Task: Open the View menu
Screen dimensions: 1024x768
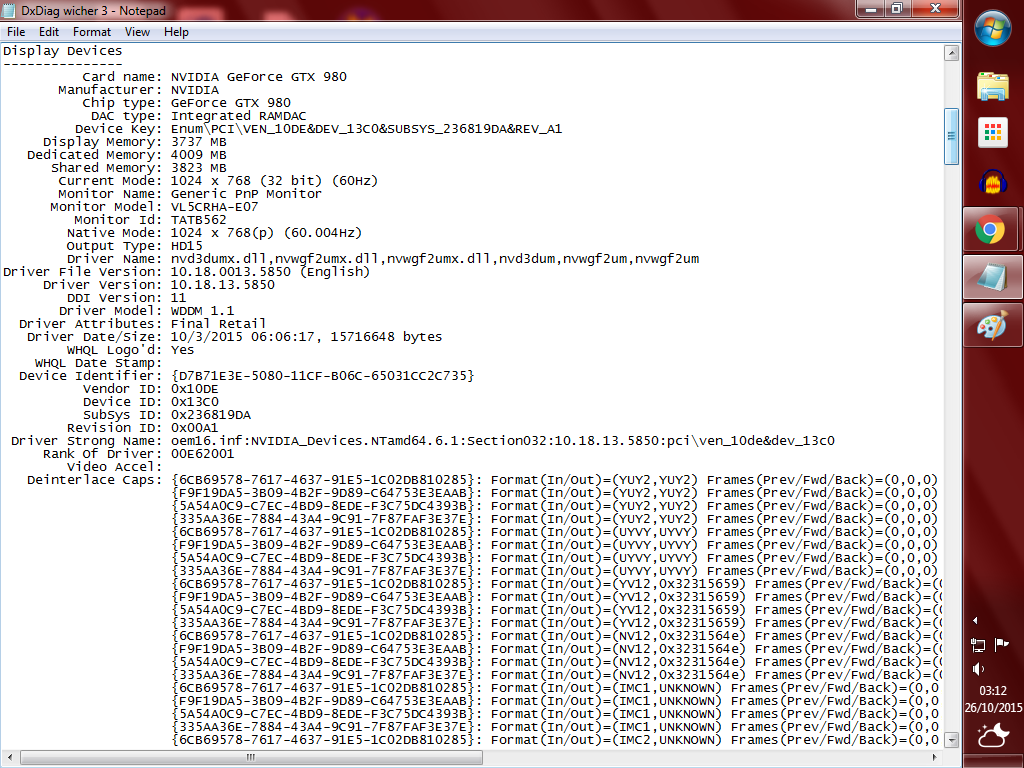Action: (x=137, y=31)
